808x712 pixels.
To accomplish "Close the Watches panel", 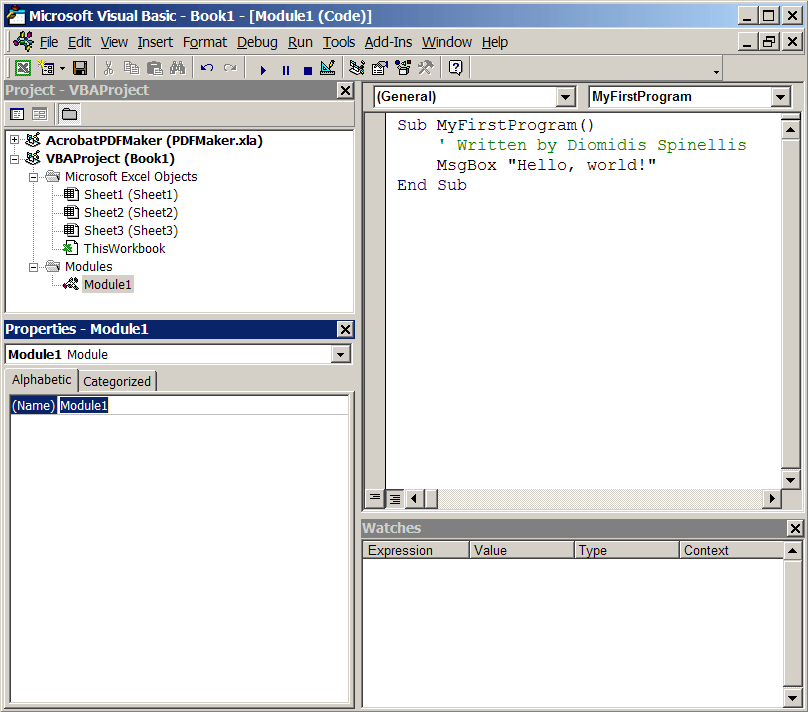I will (x=795, y=528).
